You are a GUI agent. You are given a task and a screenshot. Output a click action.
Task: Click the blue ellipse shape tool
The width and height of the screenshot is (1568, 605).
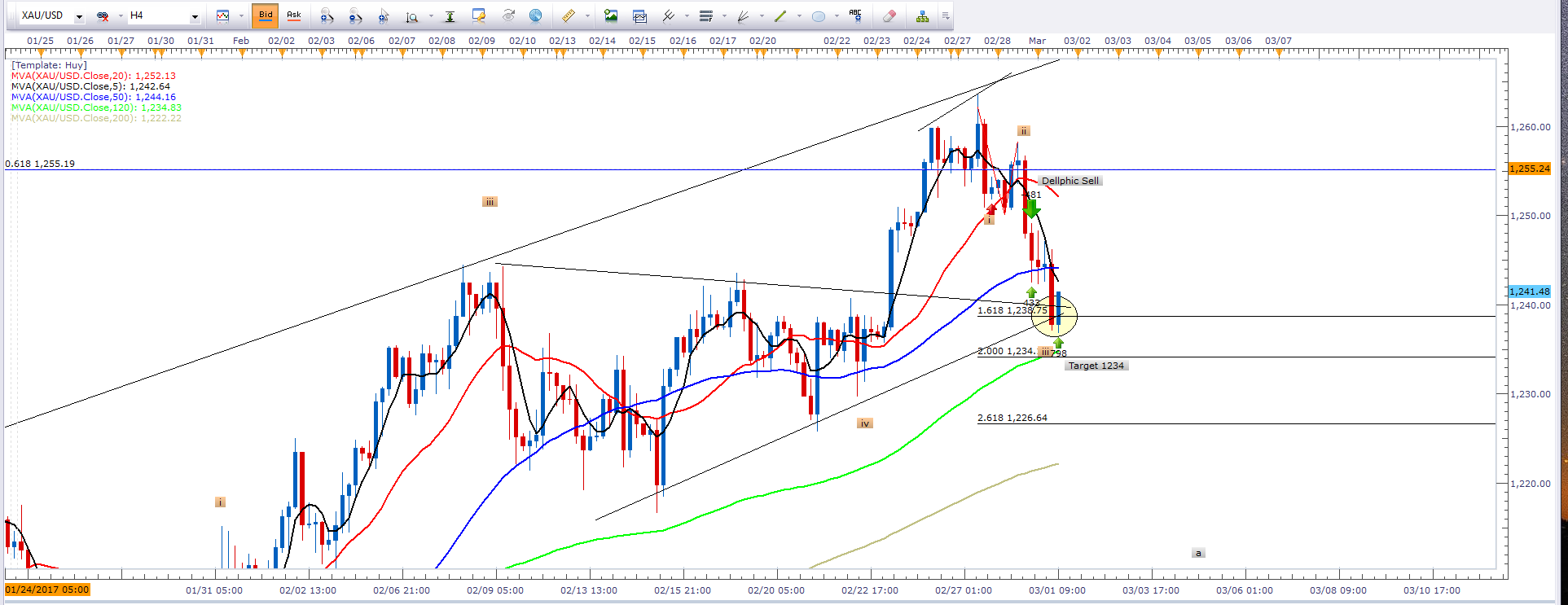click(x=819, y=15)
